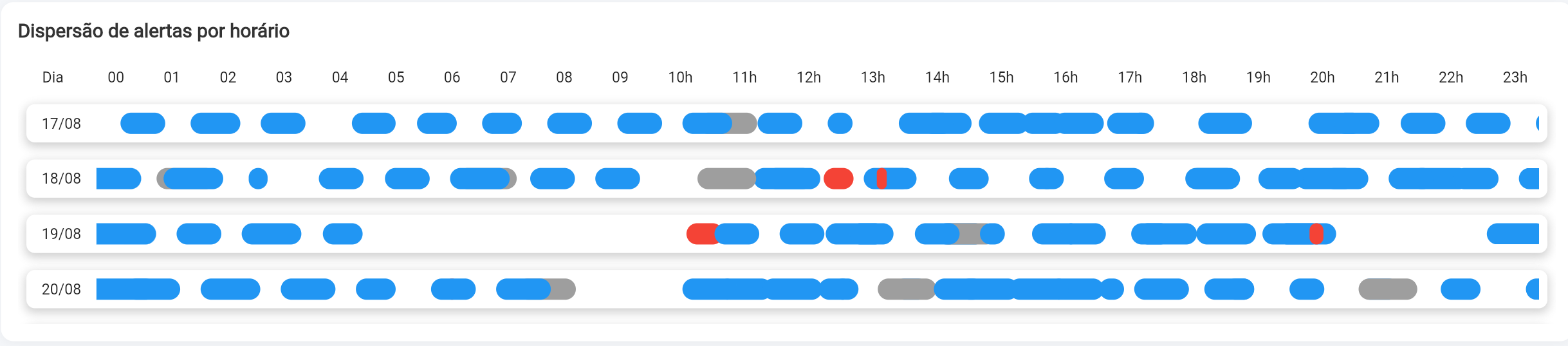Select the 19/08 day label
The image size is (1568, 346).
pyautogui.click(x=61, y=234)
